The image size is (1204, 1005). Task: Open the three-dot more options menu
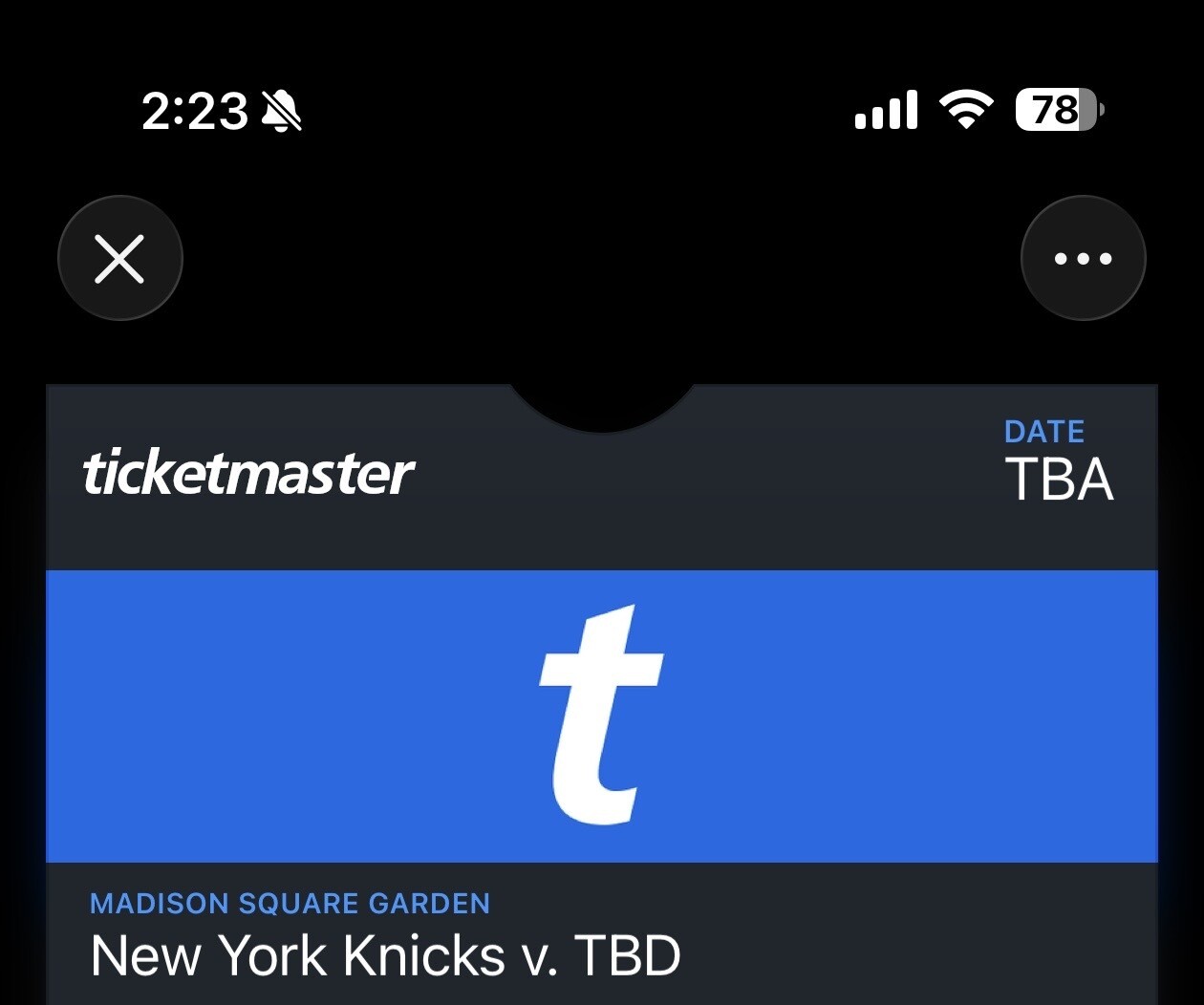[x=1083, y=258]
